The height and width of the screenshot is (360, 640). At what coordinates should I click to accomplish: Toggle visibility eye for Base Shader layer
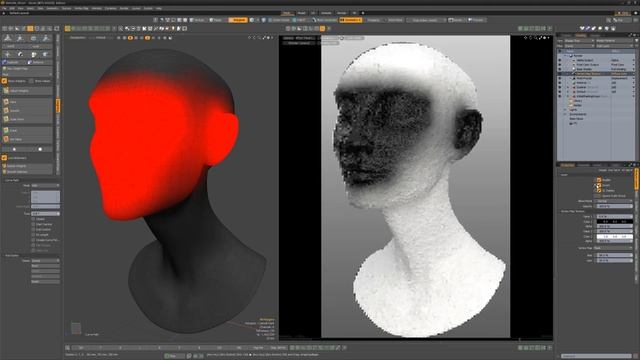click(560, 69)
